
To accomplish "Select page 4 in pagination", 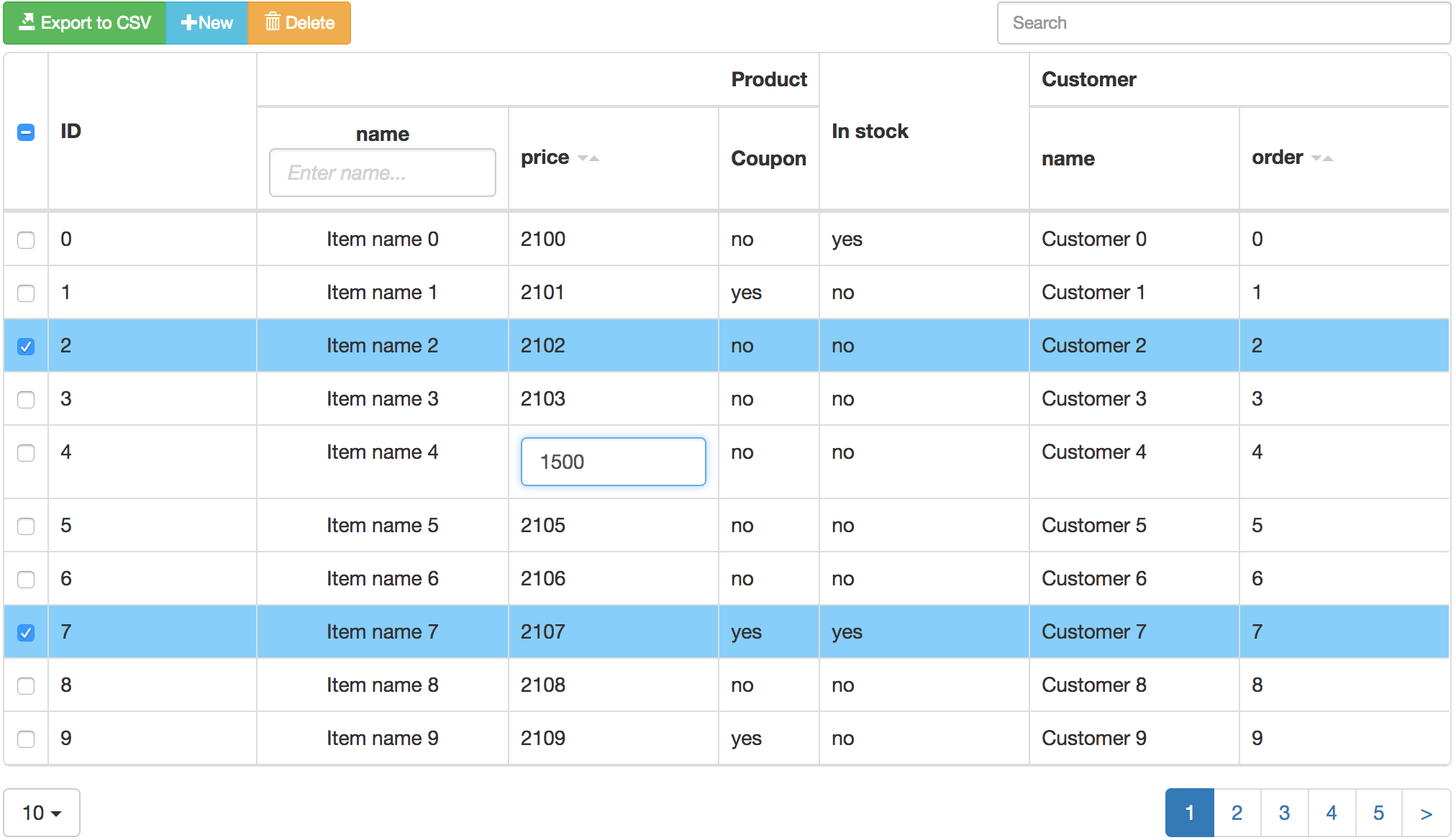I will [1332, 811].
